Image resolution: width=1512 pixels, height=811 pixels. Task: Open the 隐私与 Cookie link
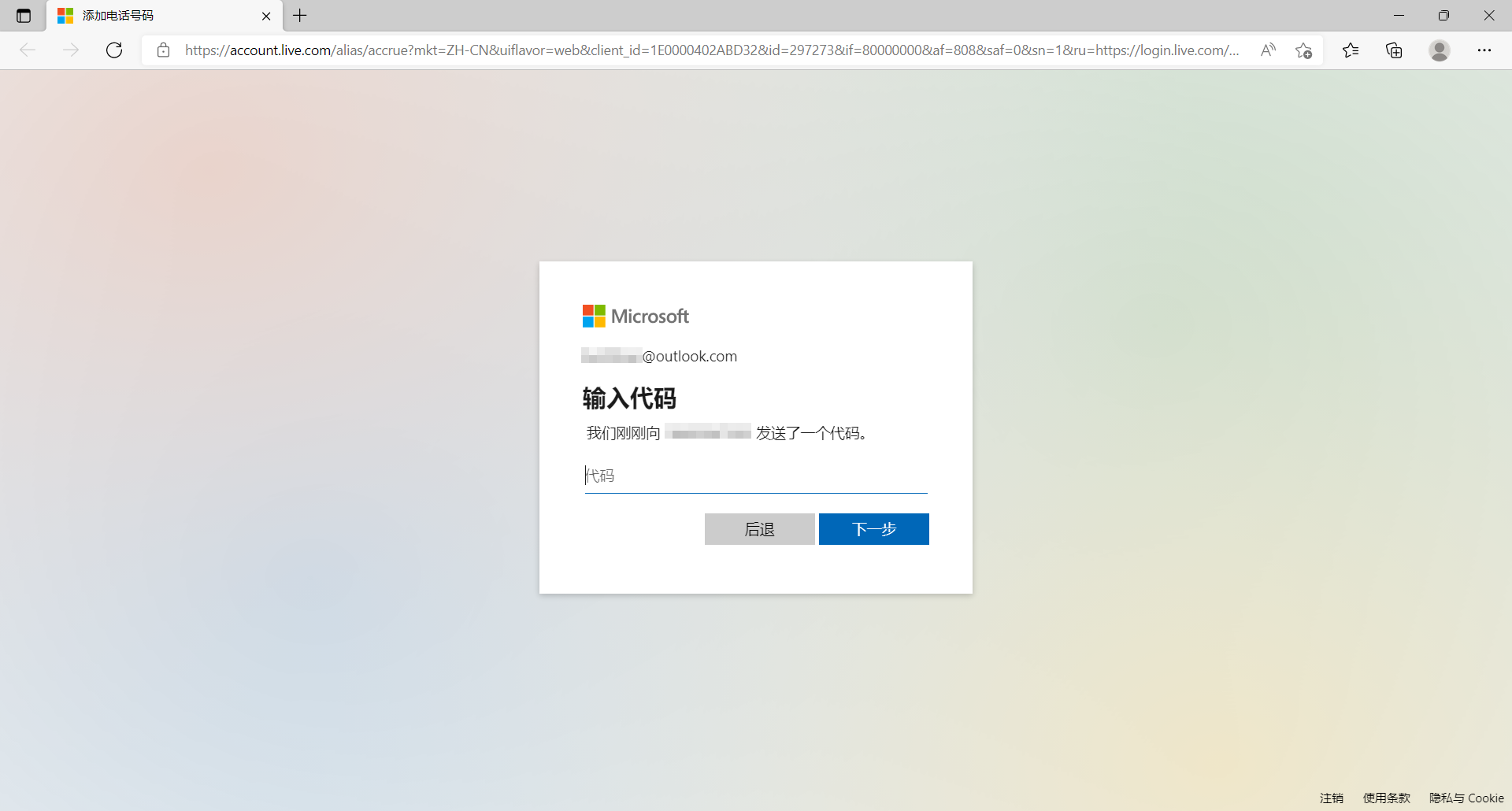1466,797
